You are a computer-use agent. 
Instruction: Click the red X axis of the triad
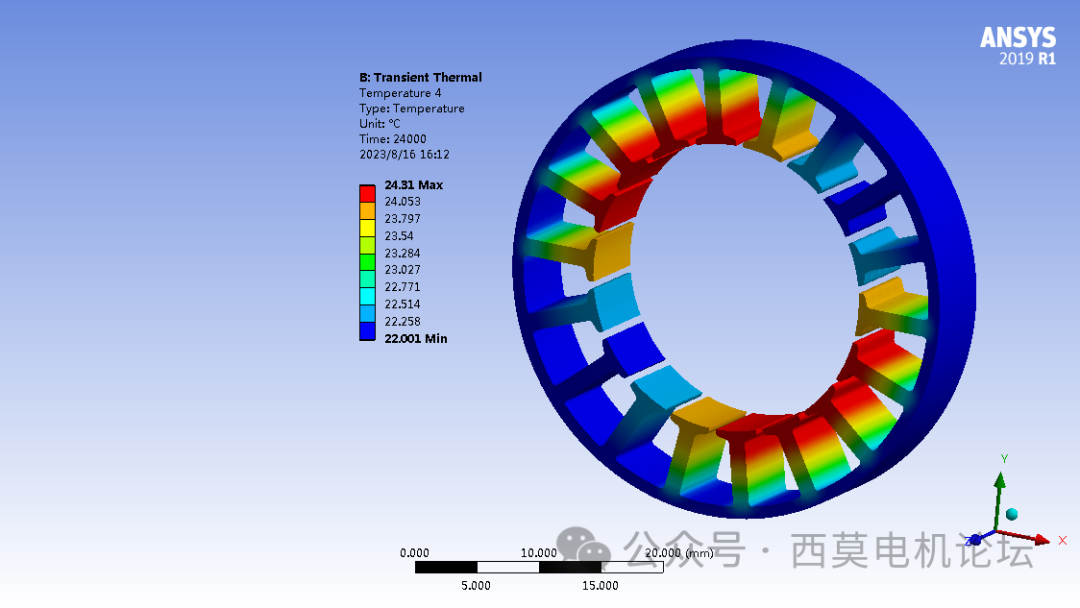tap(1025, 536)
